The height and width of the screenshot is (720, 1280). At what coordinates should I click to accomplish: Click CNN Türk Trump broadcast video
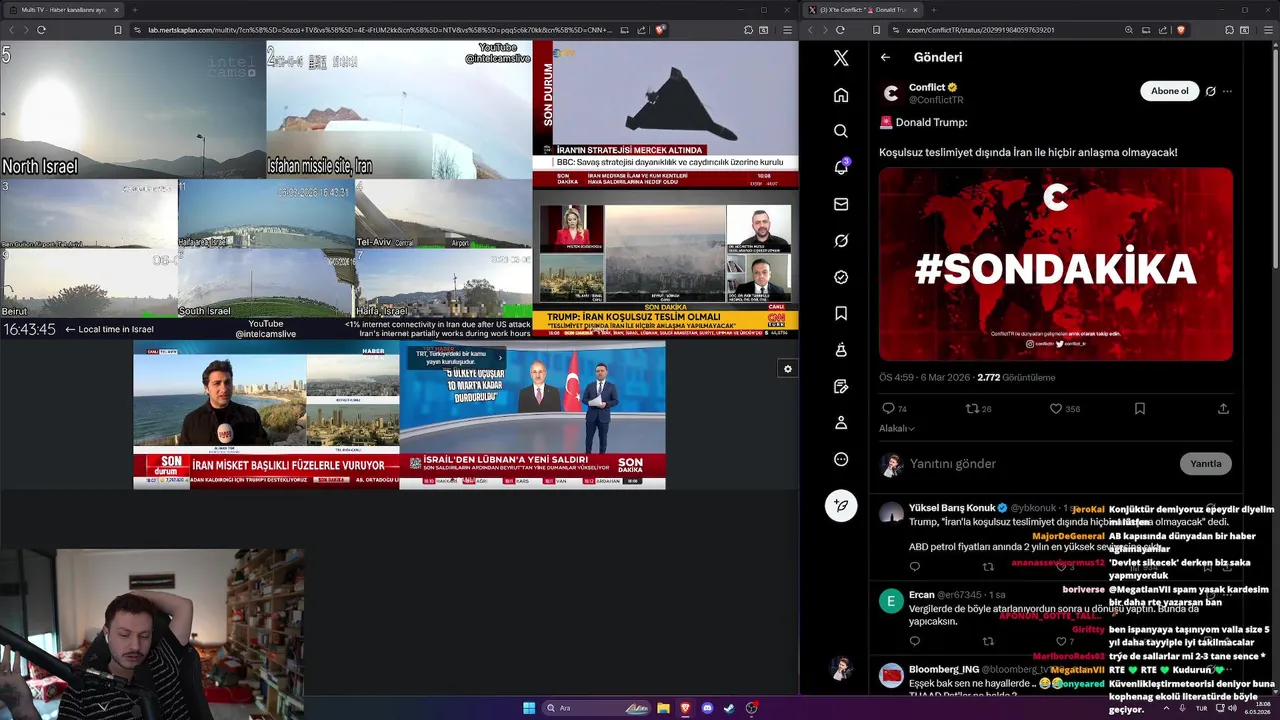[x=665, y=264]
